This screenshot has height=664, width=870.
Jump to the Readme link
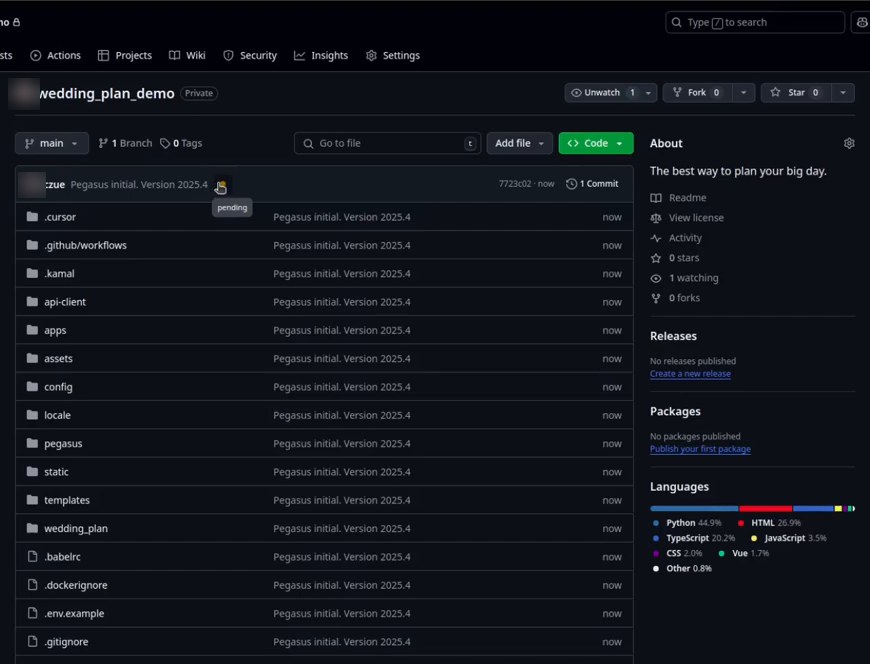click(x=687, y=197)
